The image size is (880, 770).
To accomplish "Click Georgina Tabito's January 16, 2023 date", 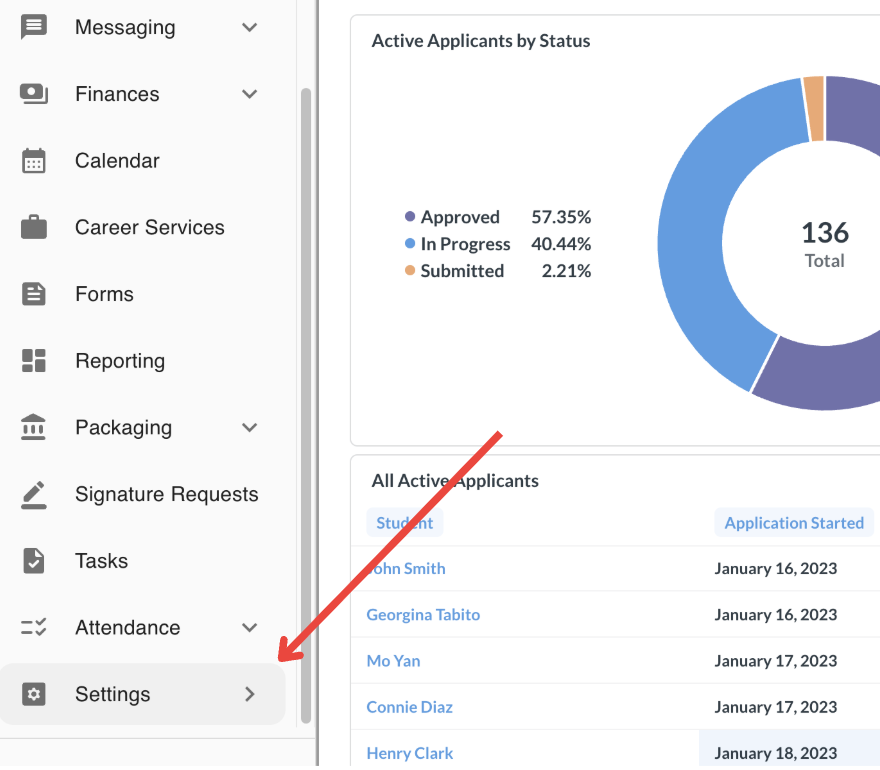I will coord(776,615).
